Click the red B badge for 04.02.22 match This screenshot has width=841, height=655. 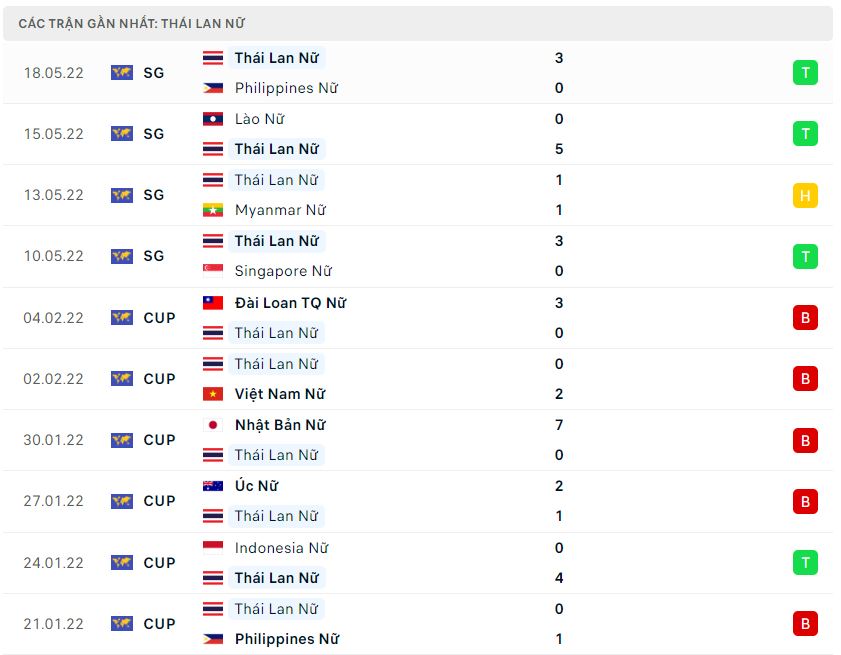click(x=805, y=318)
